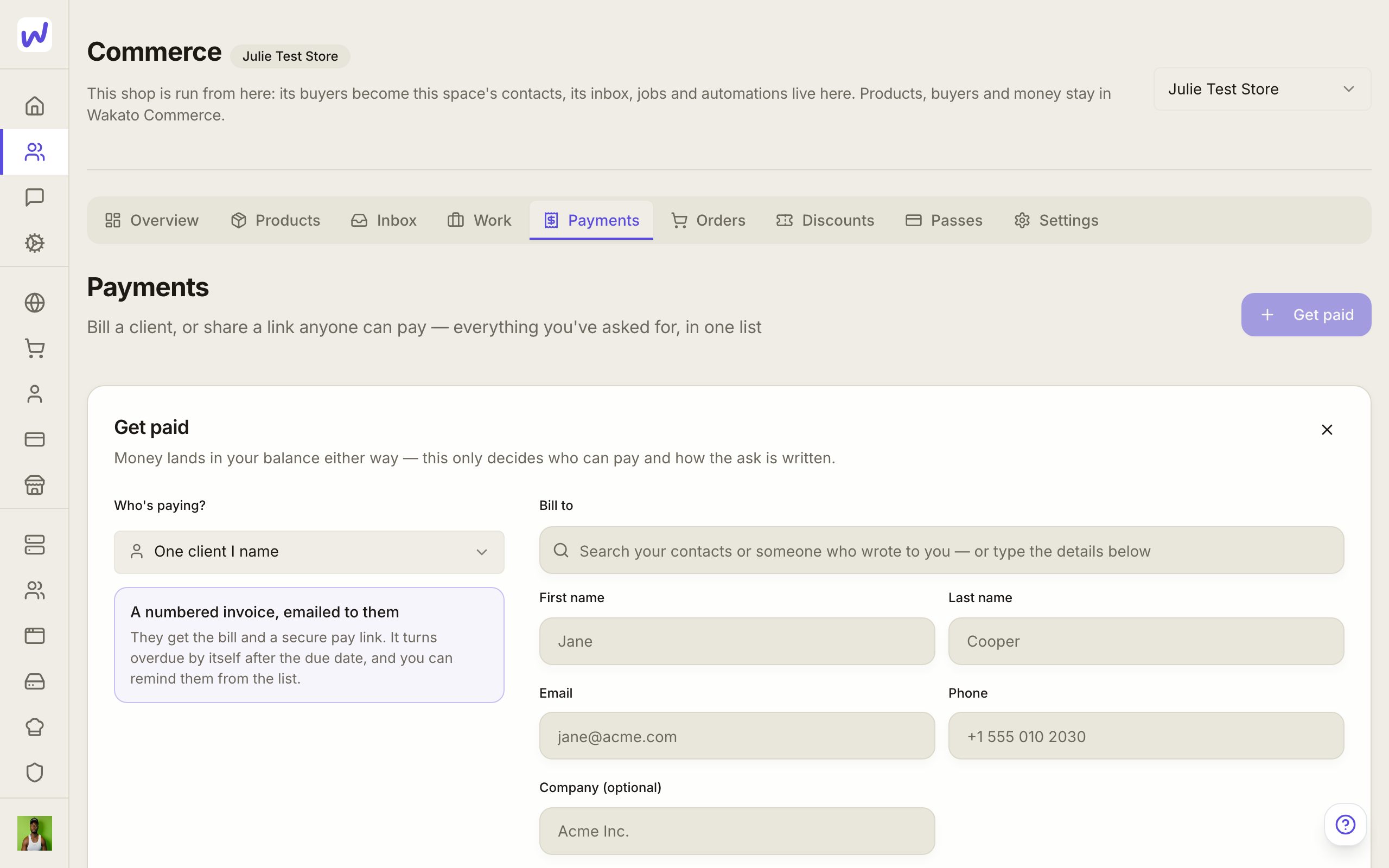This screenshot has height=868, width=1389.
Task: Open the storefront sidebar icon
Action: tap(34, 485)
